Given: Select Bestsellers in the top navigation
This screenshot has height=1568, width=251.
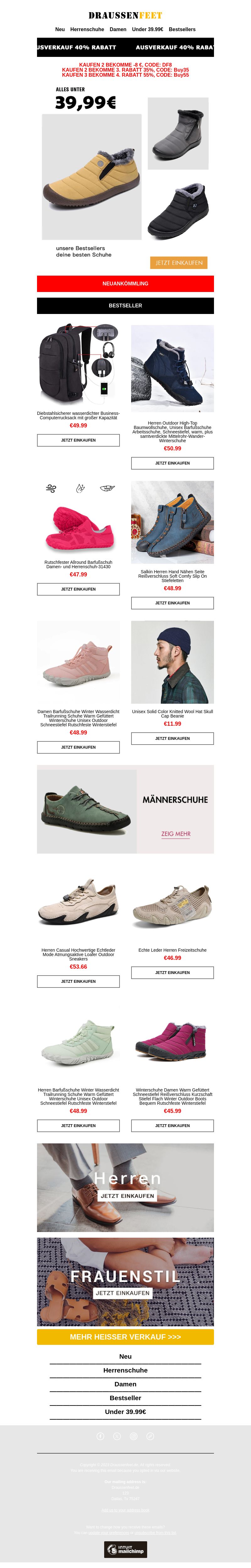Looking at the screenshot, I should click(182, 29).
